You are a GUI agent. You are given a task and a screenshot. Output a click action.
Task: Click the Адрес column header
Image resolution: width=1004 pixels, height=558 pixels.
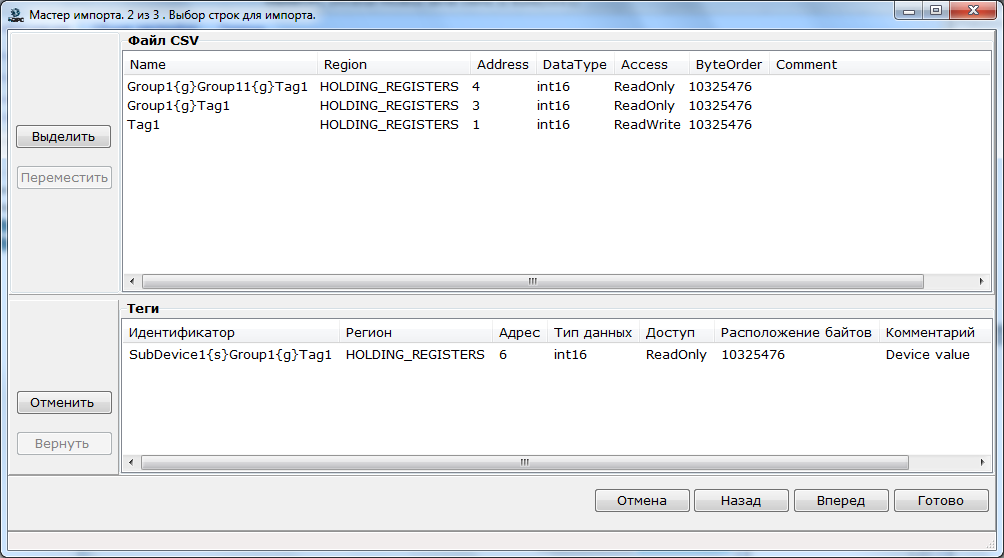(x=519, y=332)
